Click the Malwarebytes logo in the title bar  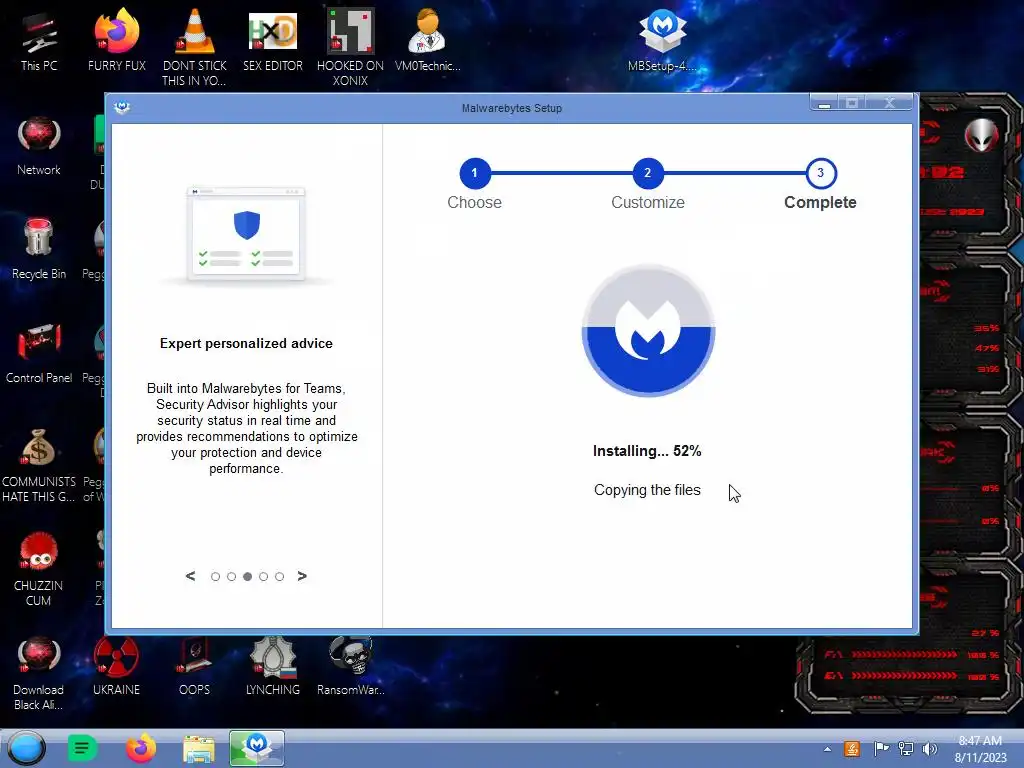pyautogui.click(x=122, y=107)
